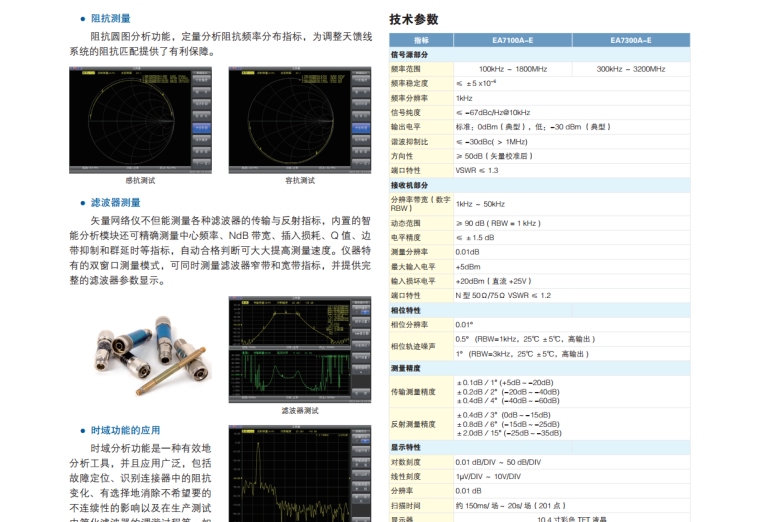Image resolution: width=760 pixels, height=522 pixels.
Task: Click the 测量精度 table section row
Action: 406,368
